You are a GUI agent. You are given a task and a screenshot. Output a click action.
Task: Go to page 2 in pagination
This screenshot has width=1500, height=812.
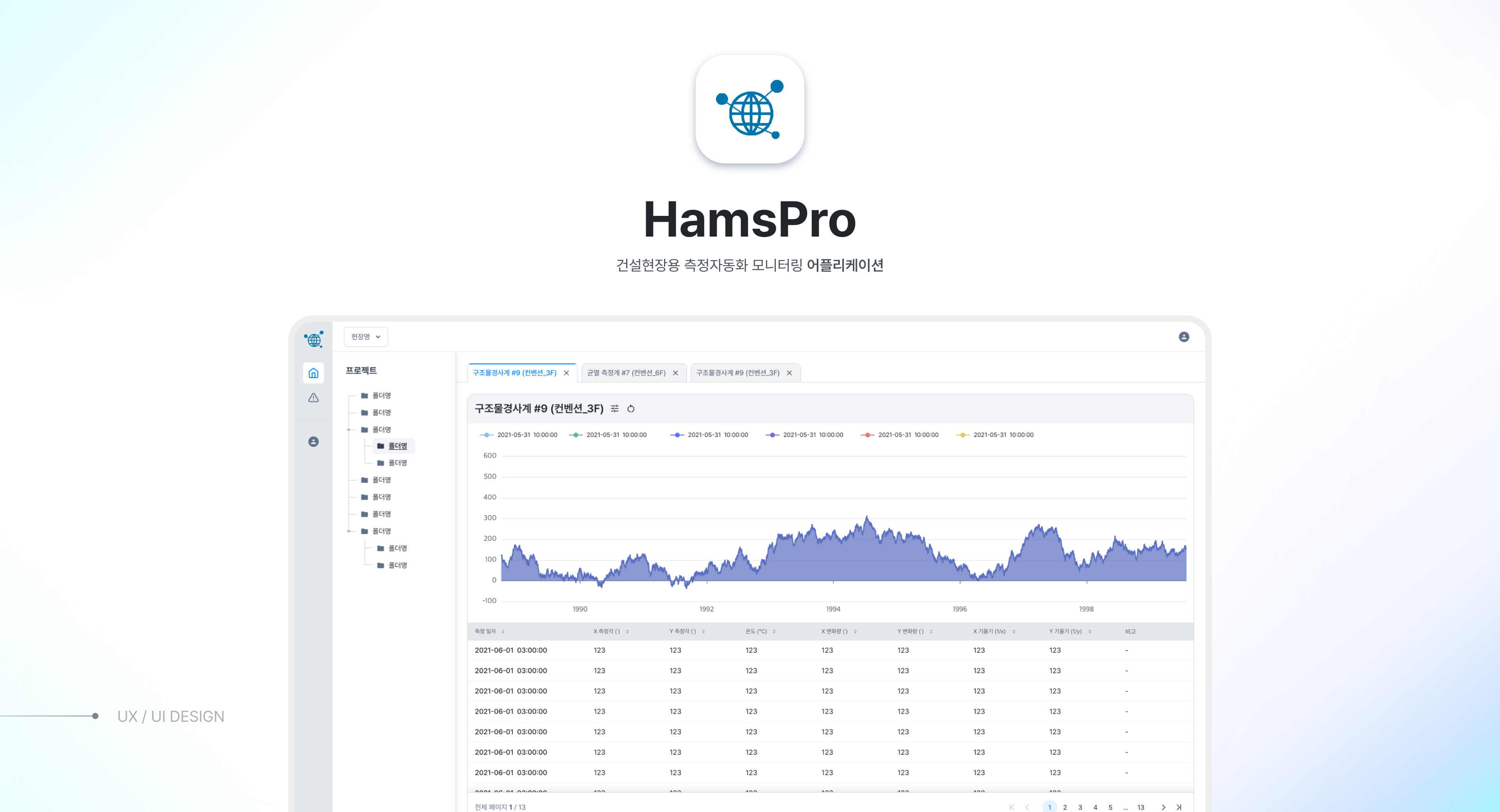click(1064, 807)
